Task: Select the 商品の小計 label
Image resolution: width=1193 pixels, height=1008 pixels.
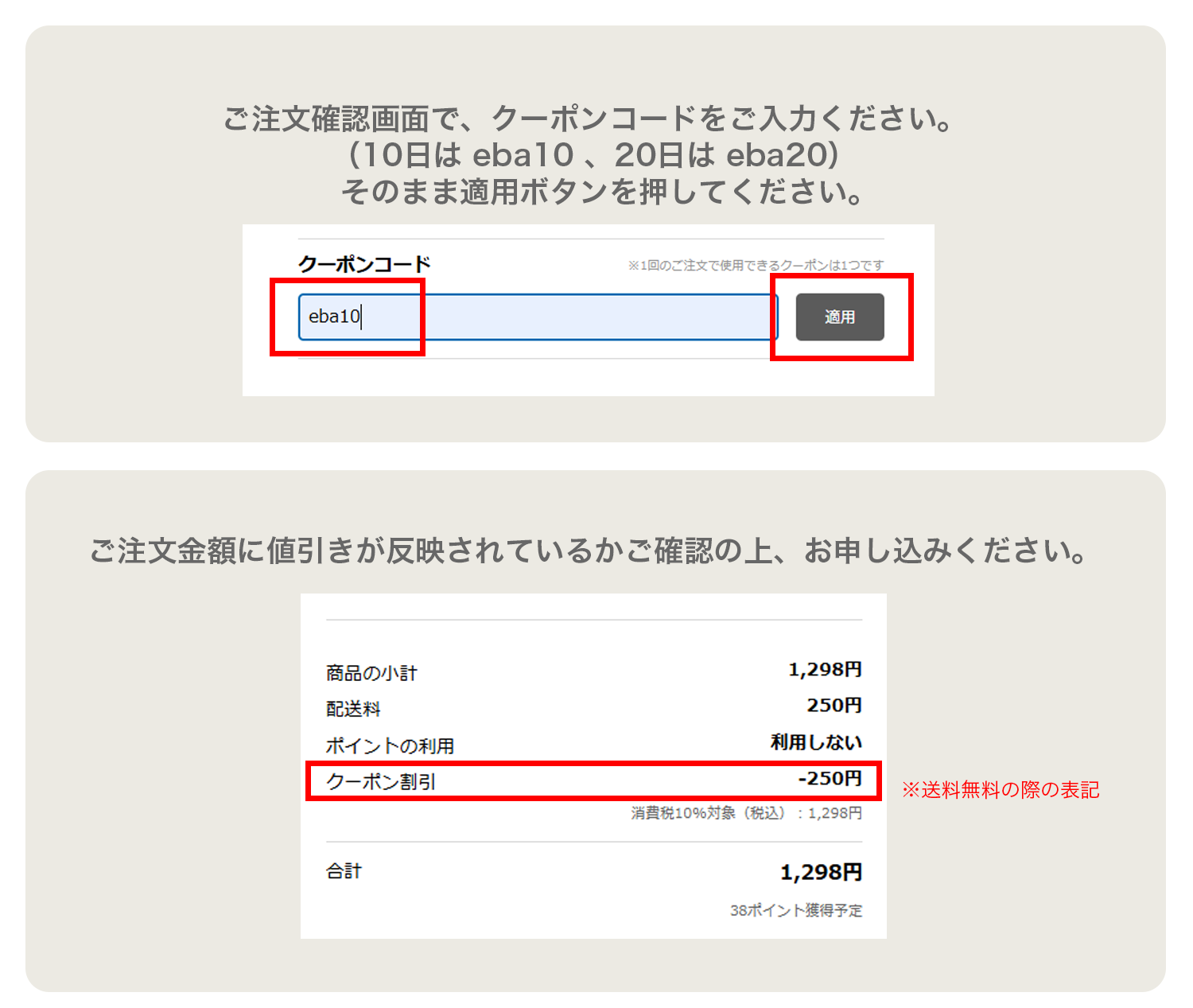Action: click(x=371, y=673)
